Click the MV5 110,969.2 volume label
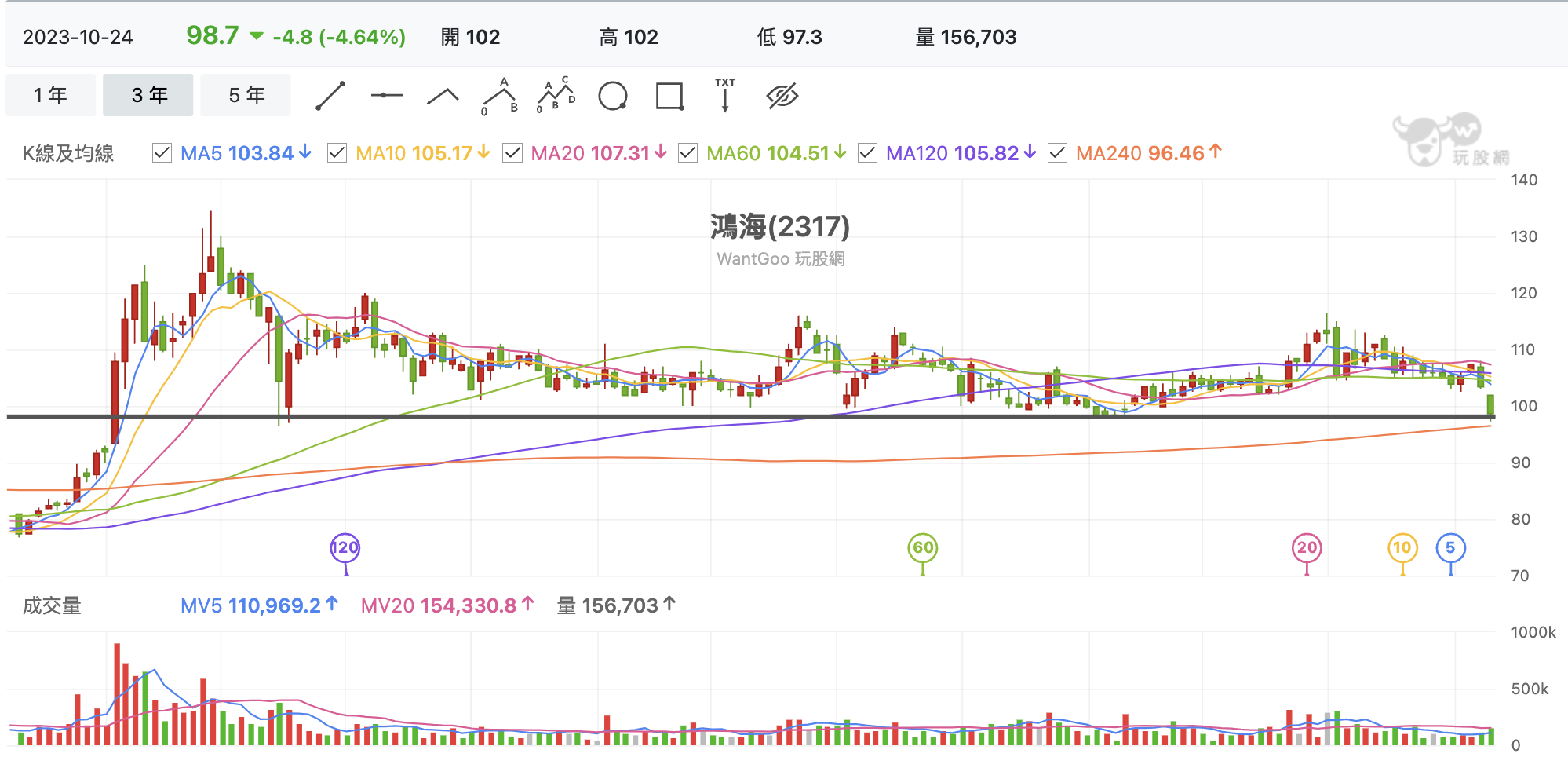Screen dimensions: 1568x757 coord(259,605)
